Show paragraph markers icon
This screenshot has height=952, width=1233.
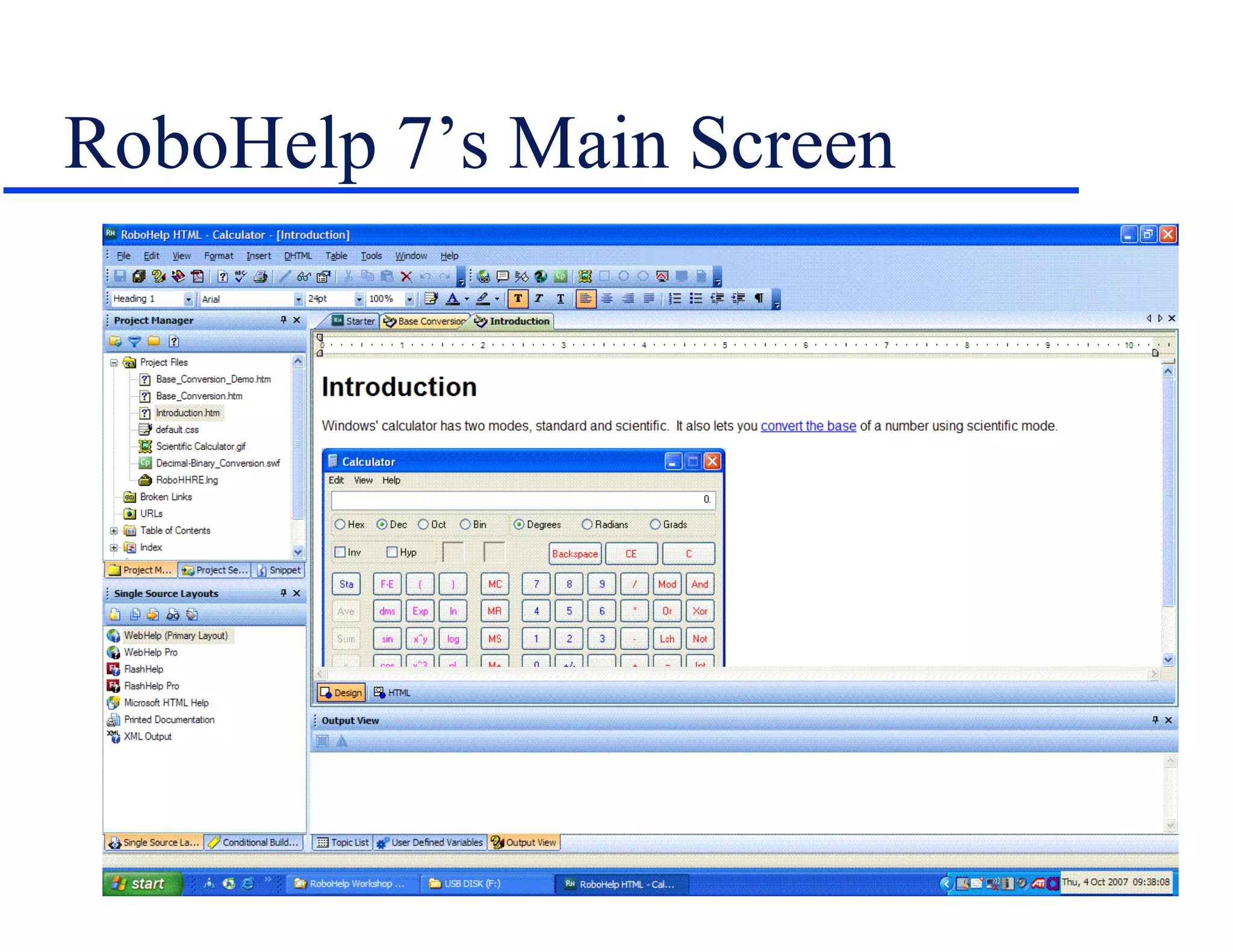[x=759, y=298]
